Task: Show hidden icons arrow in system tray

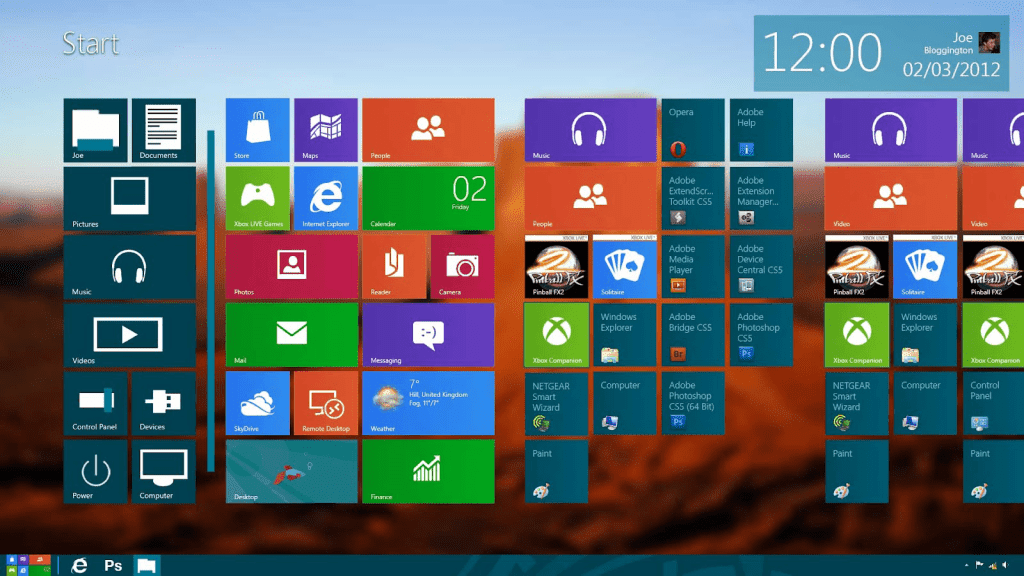Action: tap(967, 566)
